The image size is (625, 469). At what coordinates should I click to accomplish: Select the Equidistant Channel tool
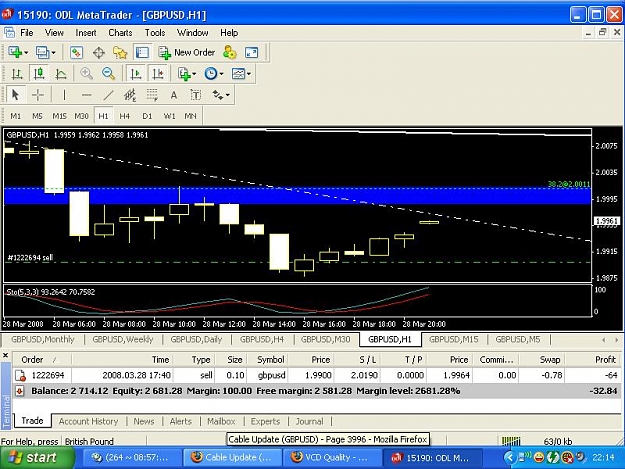click(x=130, y=95)
